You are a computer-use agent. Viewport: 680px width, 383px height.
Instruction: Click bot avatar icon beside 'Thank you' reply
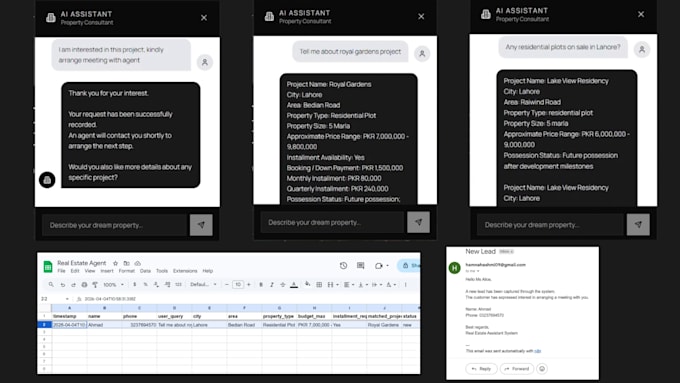pos(47,180)
